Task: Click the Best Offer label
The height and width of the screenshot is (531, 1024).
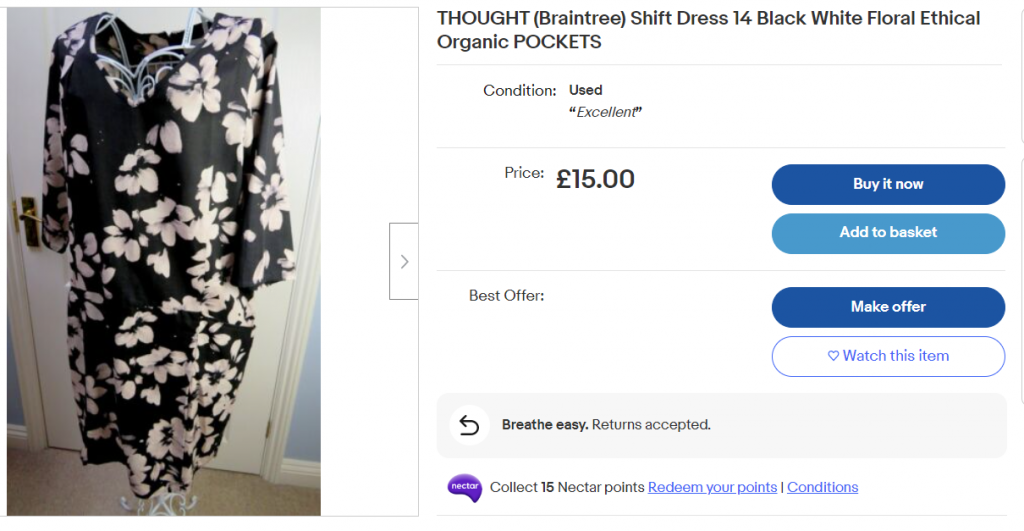Action: click(506, 295)
